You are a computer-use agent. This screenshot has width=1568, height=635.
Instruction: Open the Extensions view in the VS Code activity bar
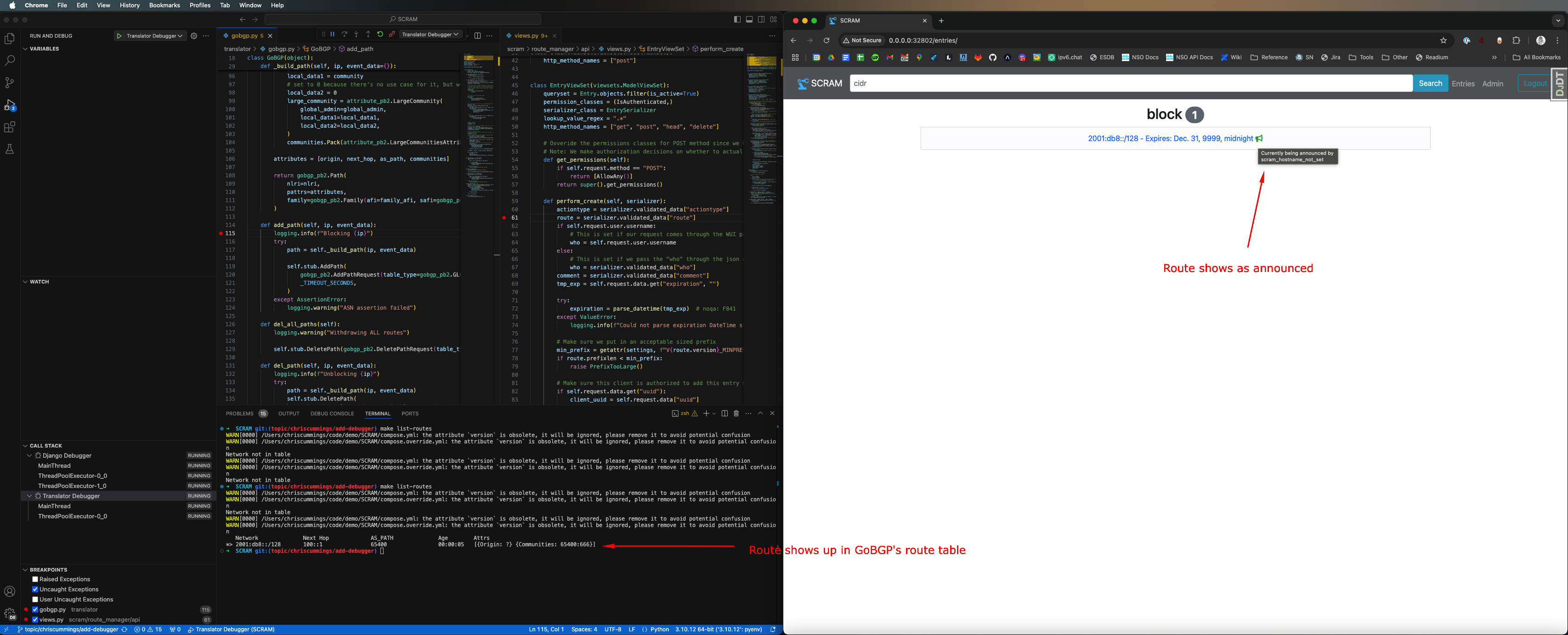tap(10, 127)
